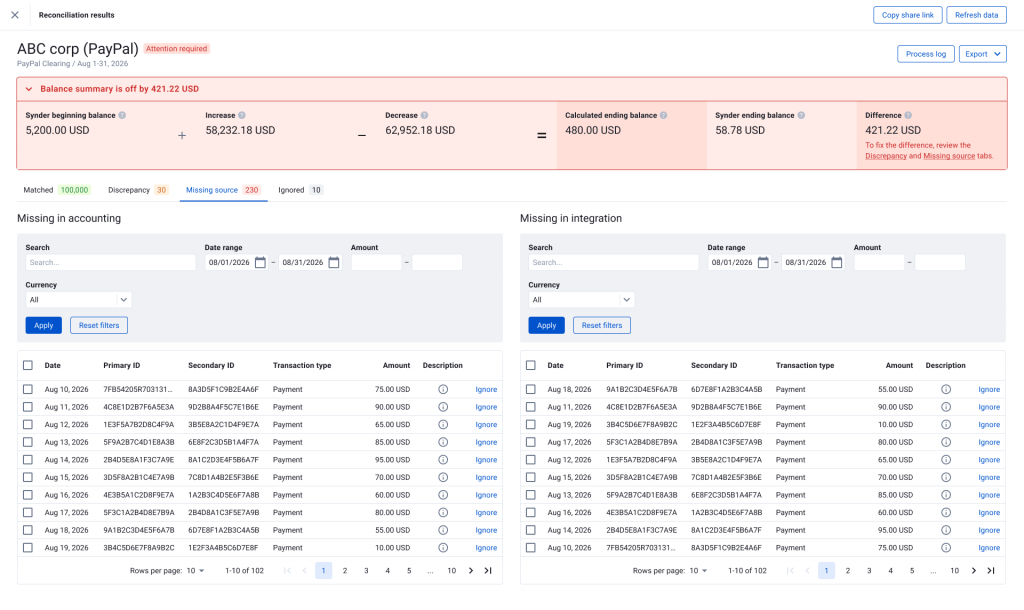The width and height of the screenshot is (1024, 610).
Task: View description info for Aug 15 integration row
Action: (946, 477)
